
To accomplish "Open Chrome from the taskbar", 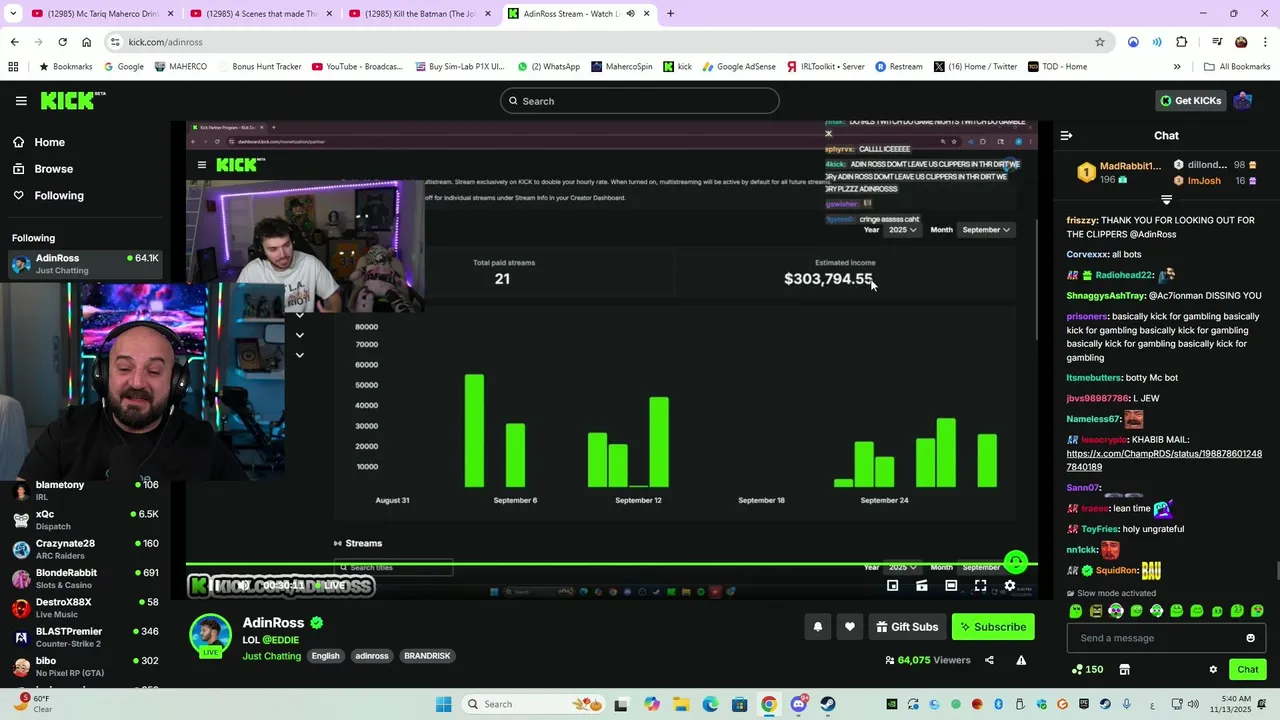I will coord(769,704).
